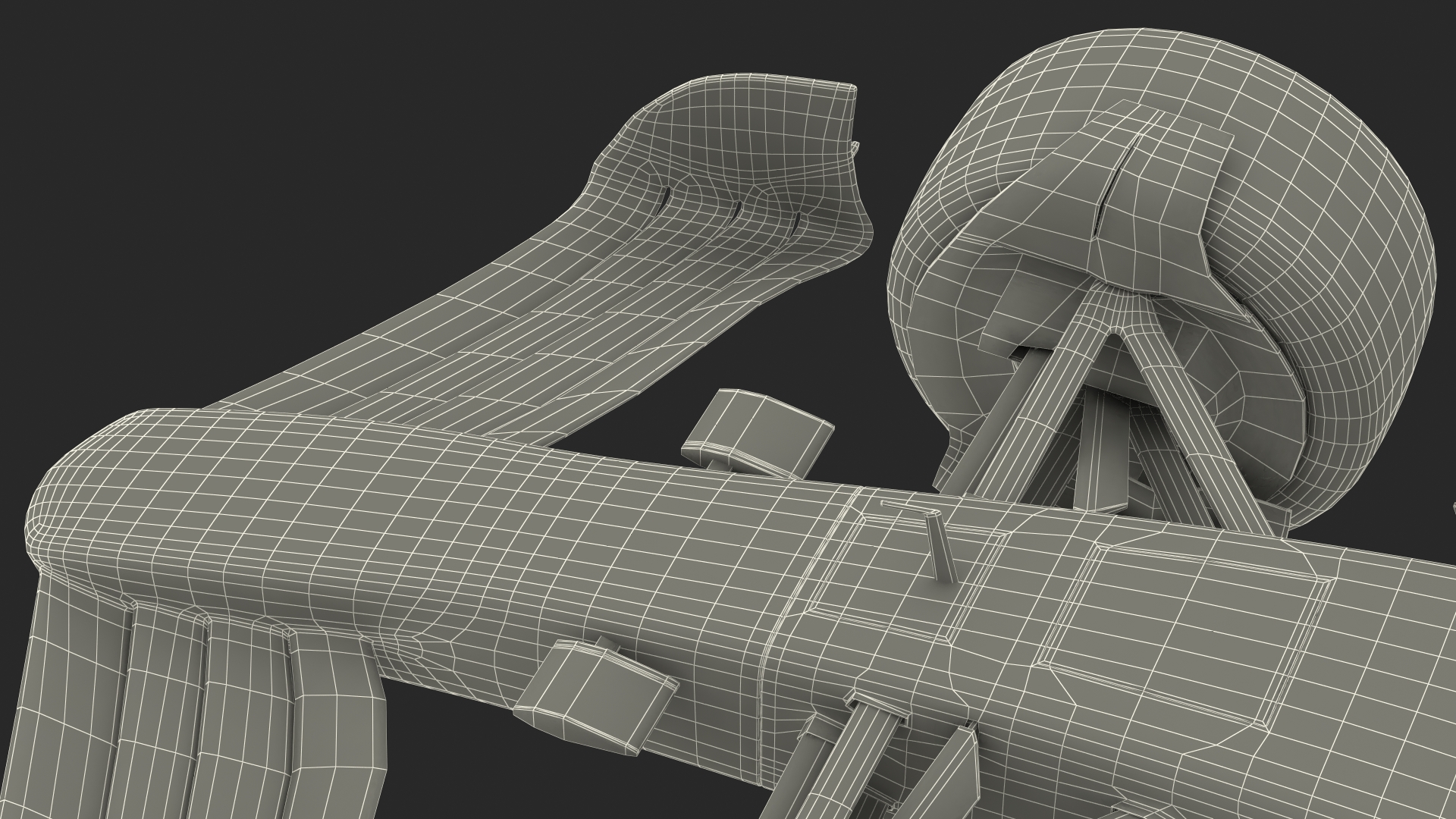Click the thin antenna atop the chassis

[x=939, y=548]
